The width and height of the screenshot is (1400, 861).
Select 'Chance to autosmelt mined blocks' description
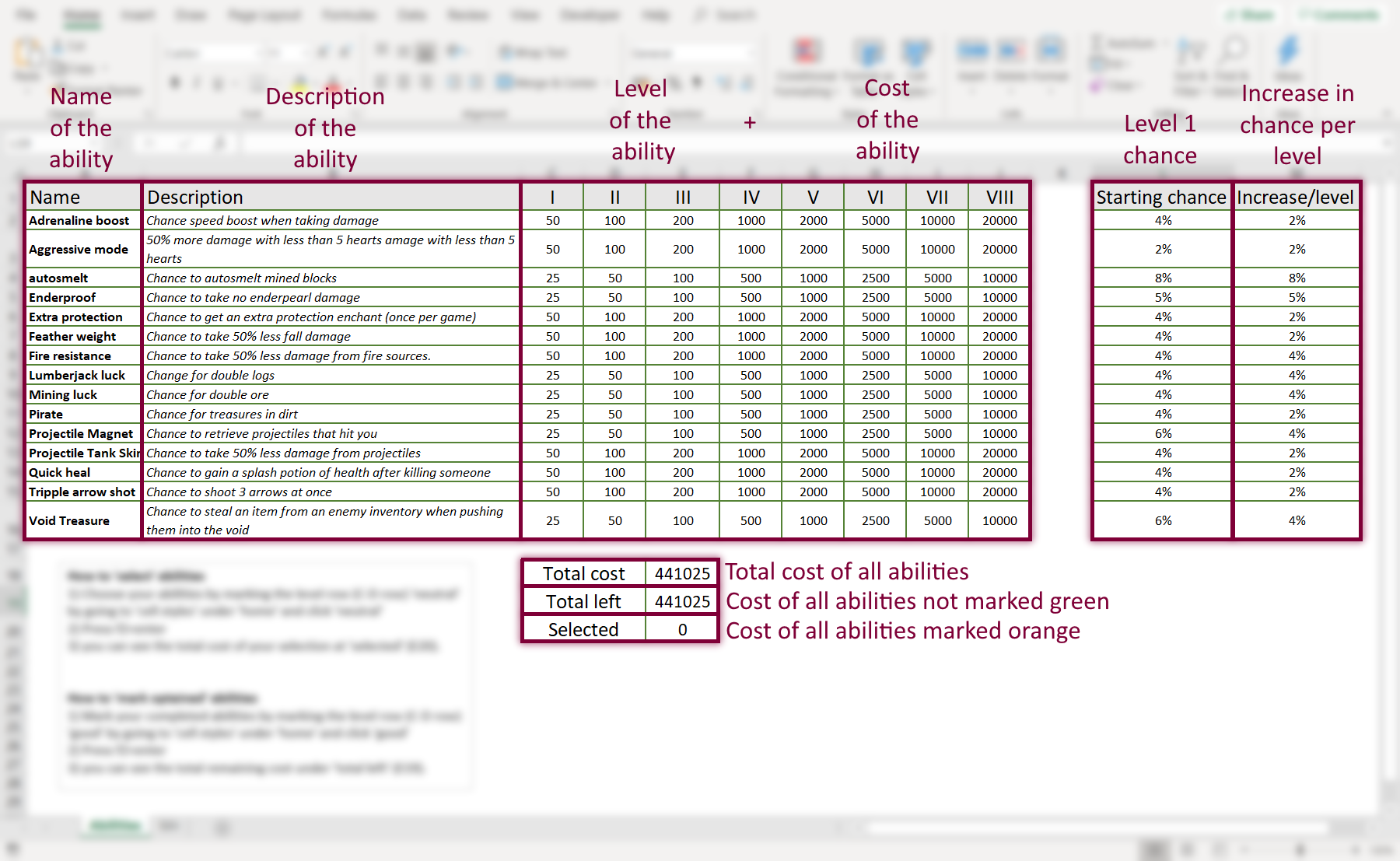(x=331, y=278)
